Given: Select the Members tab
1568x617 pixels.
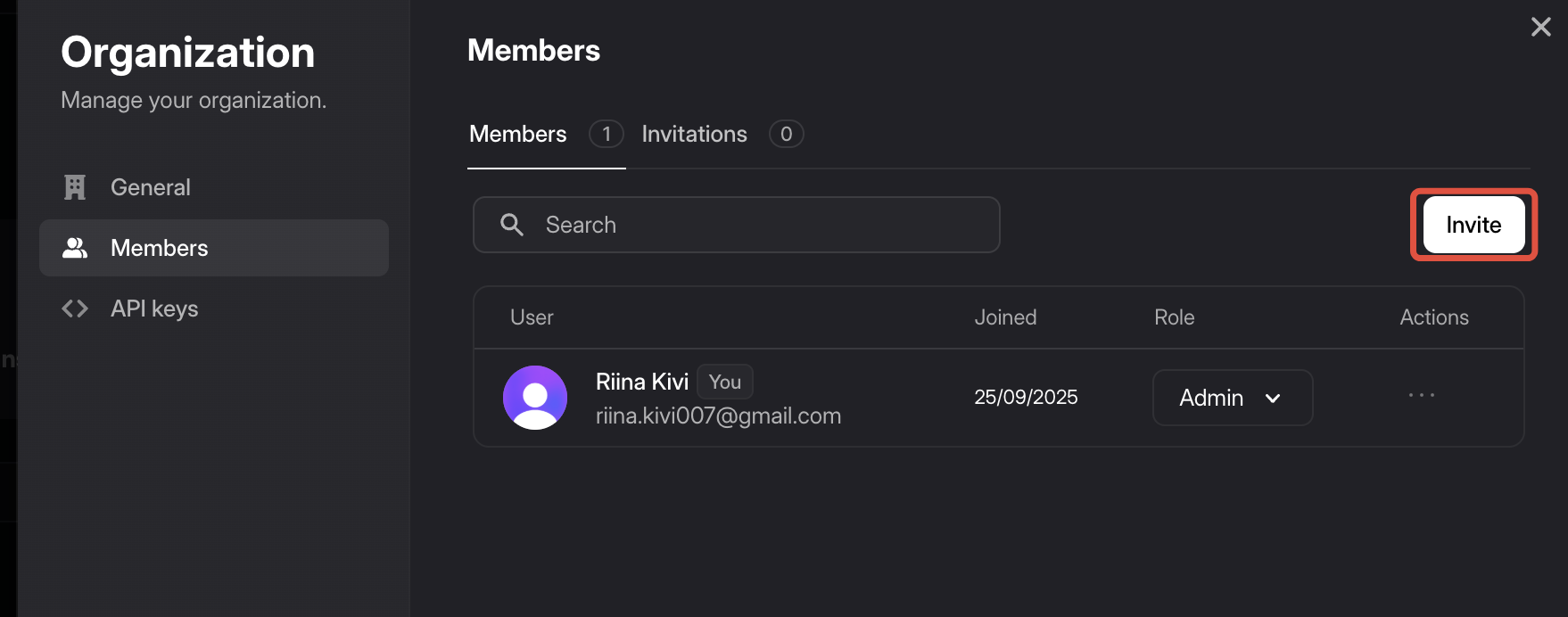Looking at the screenshot, I should click(x=518, y=134).
